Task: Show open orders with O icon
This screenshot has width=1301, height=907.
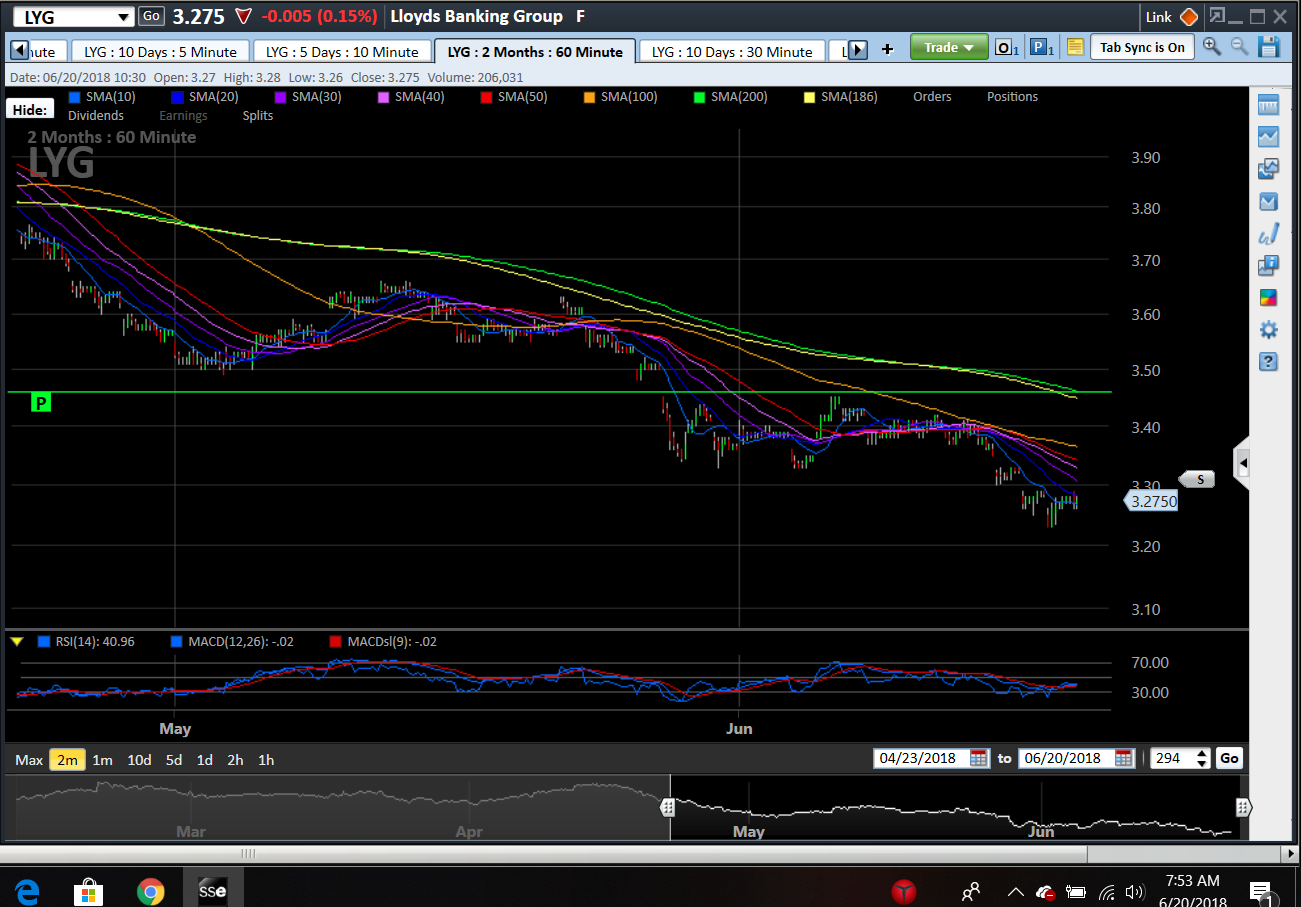Action: [x=1006, y=48]
